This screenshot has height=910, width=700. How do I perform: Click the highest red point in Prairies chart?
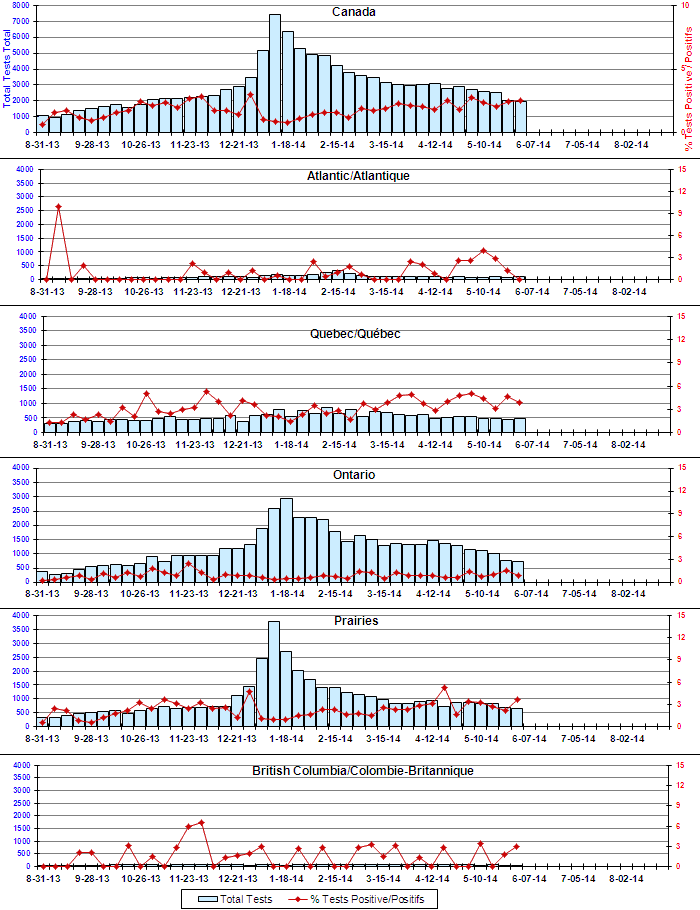[x=445, y=687]
